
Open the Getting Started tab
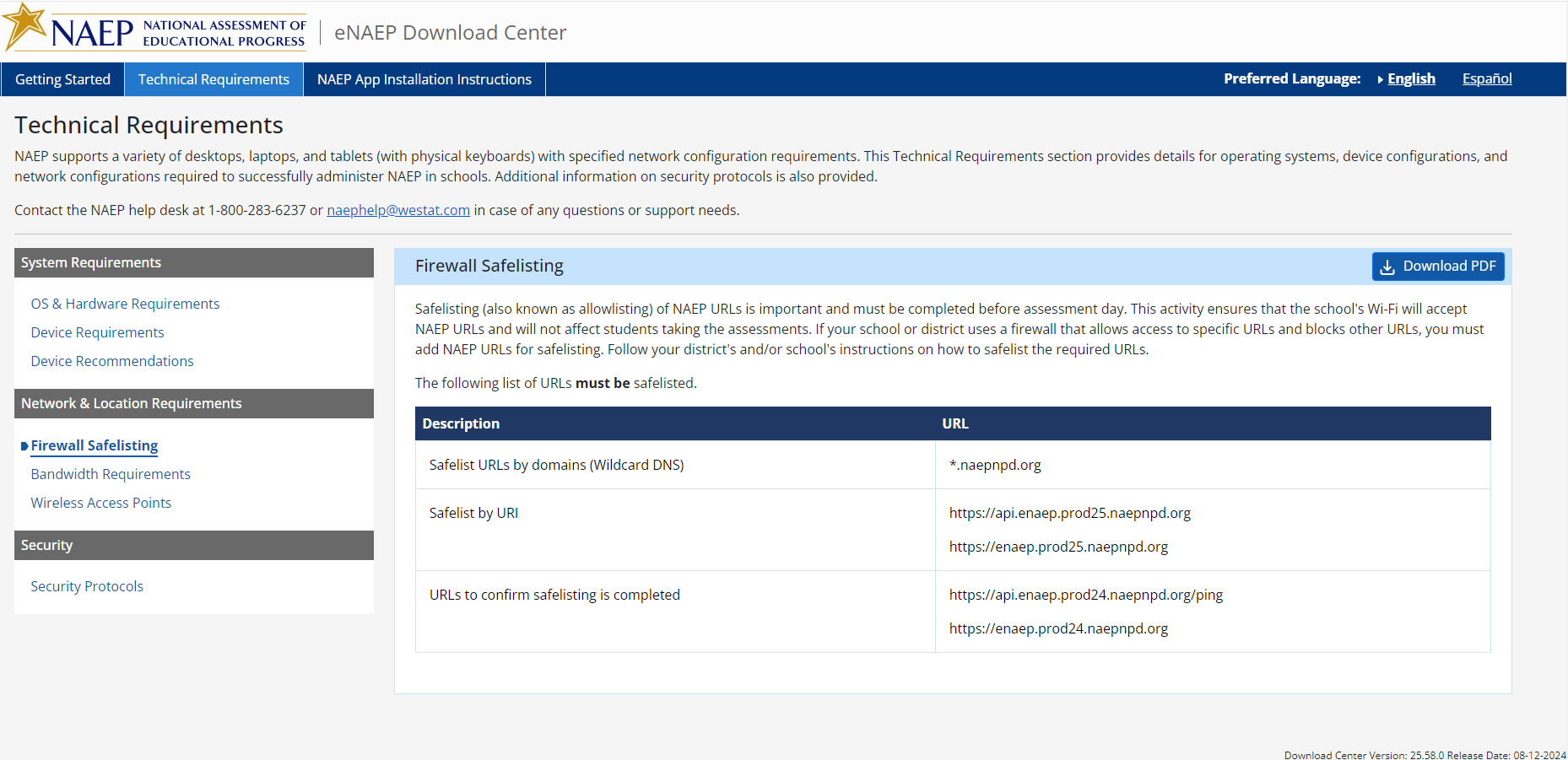click(x=62, y=79)
